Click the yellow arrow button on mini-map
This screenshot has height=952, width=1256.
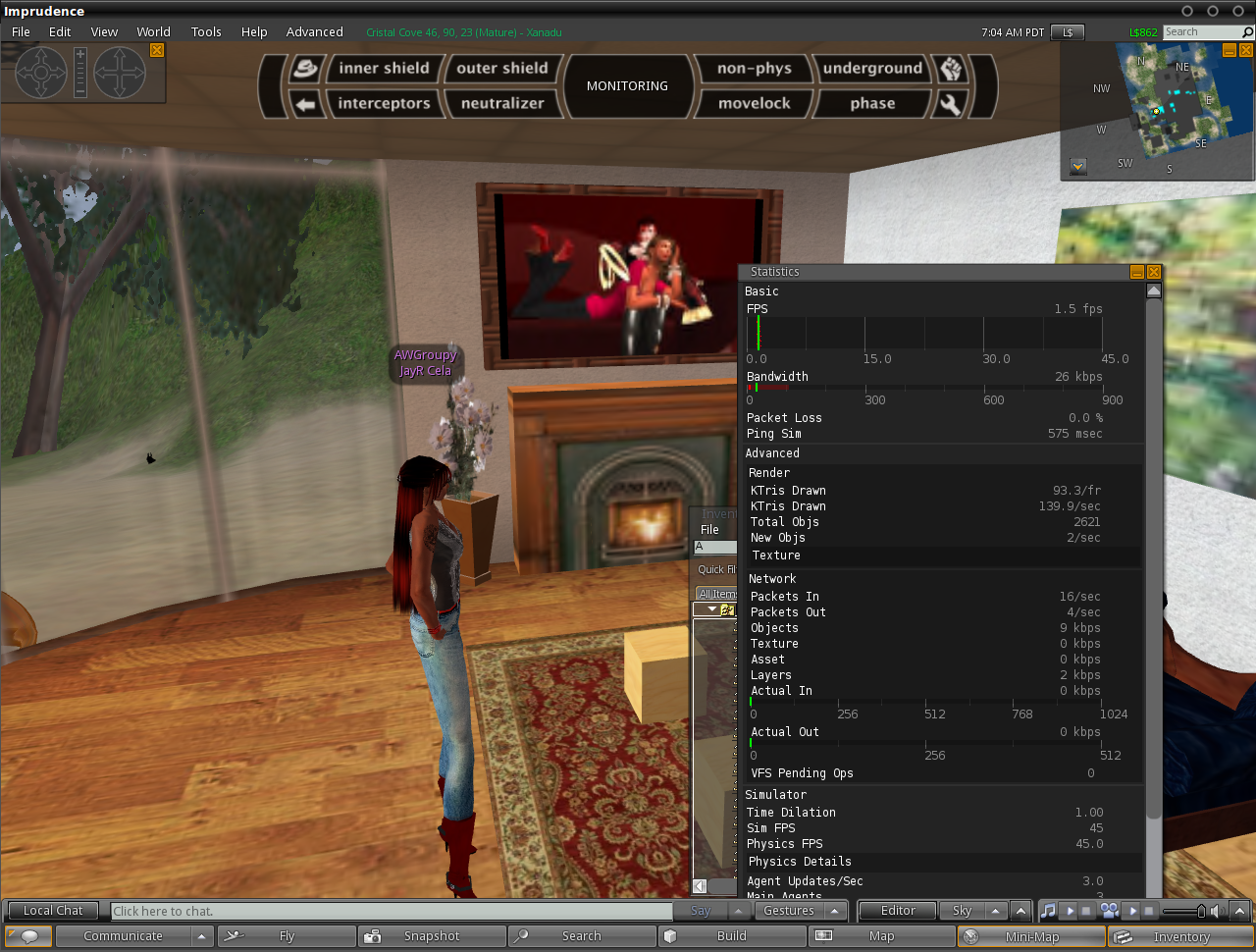[1077, 166]
